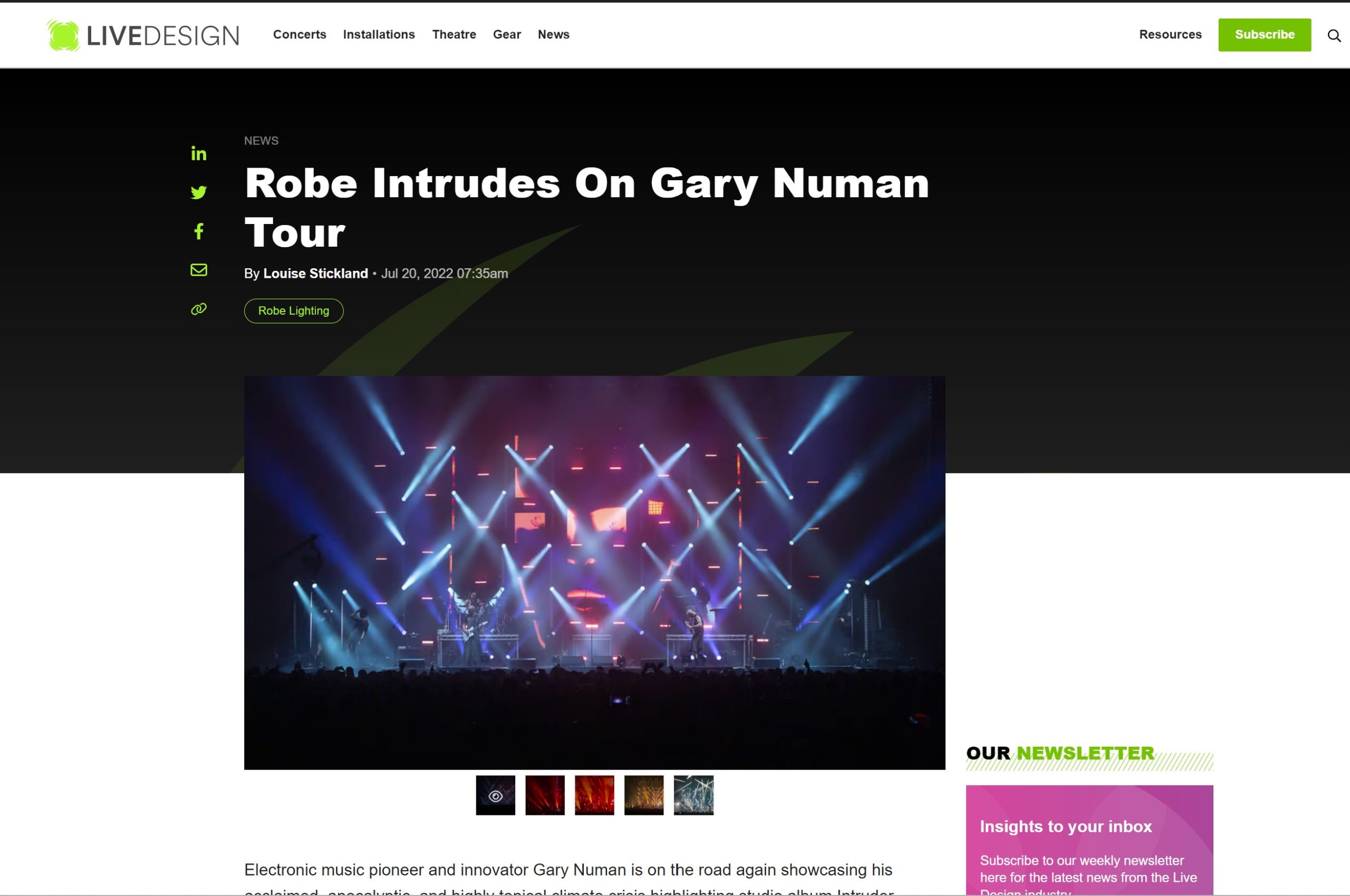This screenshot has height=896, width=1350.
Task: Open the Concerts menu item
Action: pyautogui.click(x=300, y=34)
